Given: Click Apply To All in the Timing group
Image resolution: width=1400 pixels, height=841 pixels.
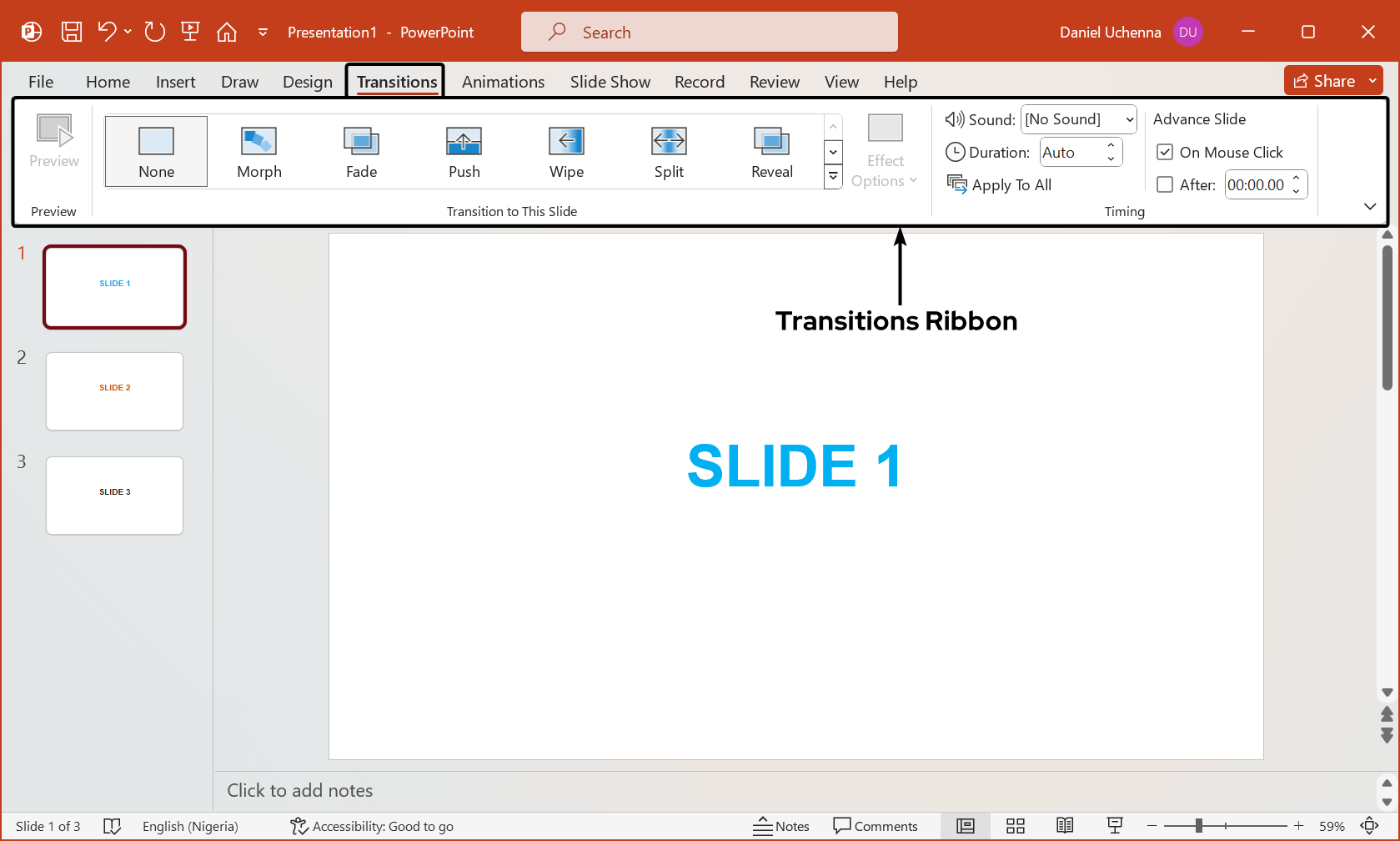Looking at the screenshot, I should (1000, 184).
